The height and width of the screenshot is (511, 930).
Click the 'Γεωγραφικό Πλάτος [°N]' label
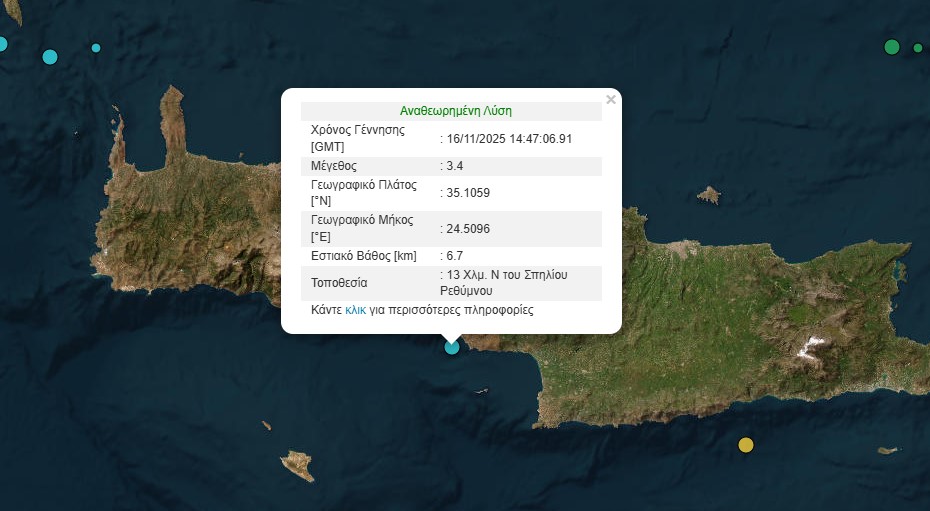(364, 193)
